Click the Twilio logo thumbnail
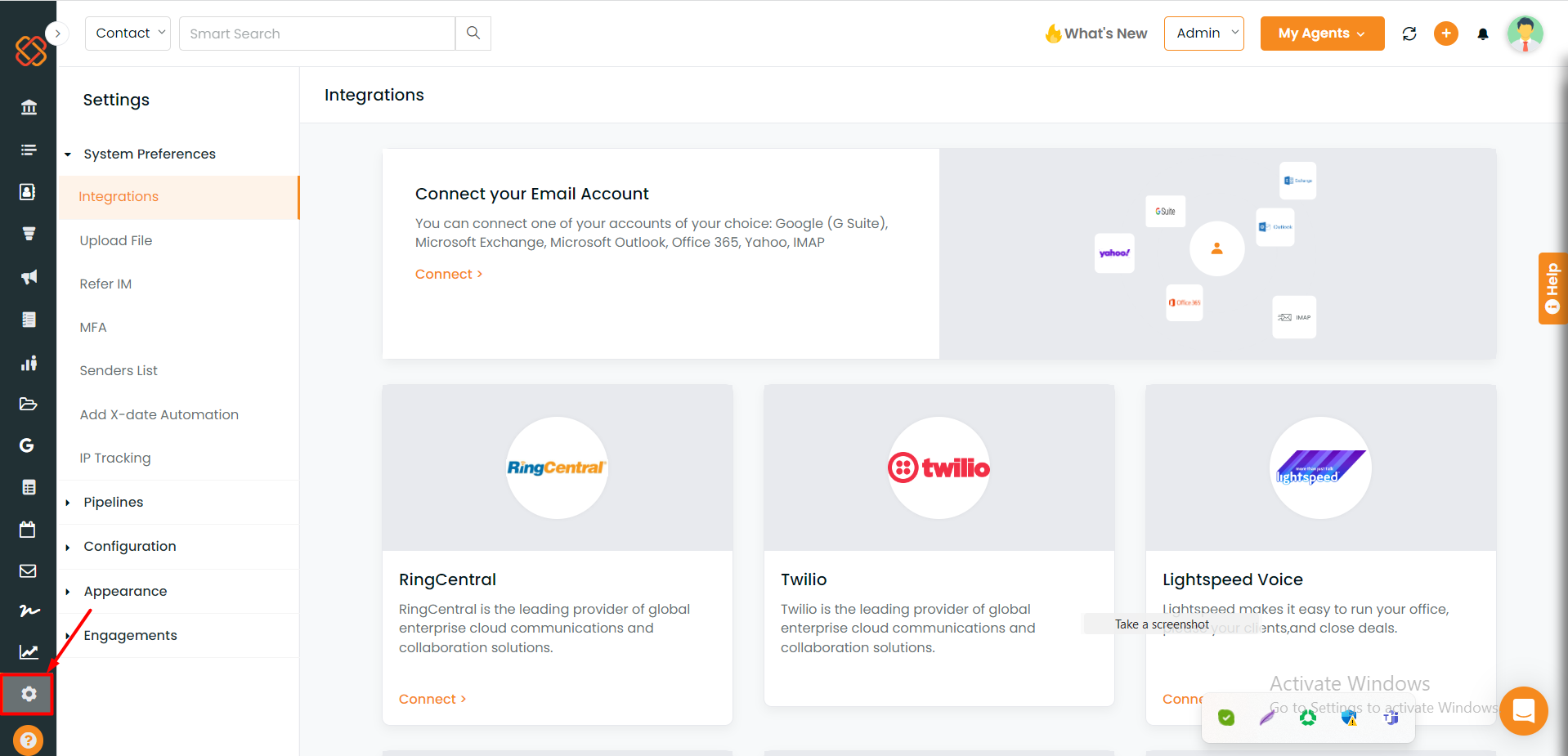The image size is (1568, 756). click(939, 467)
